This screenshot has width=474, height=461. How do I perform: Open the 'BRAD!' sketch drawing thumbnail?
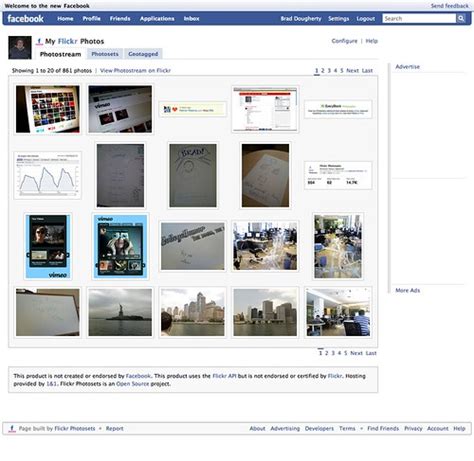[193, 175]
